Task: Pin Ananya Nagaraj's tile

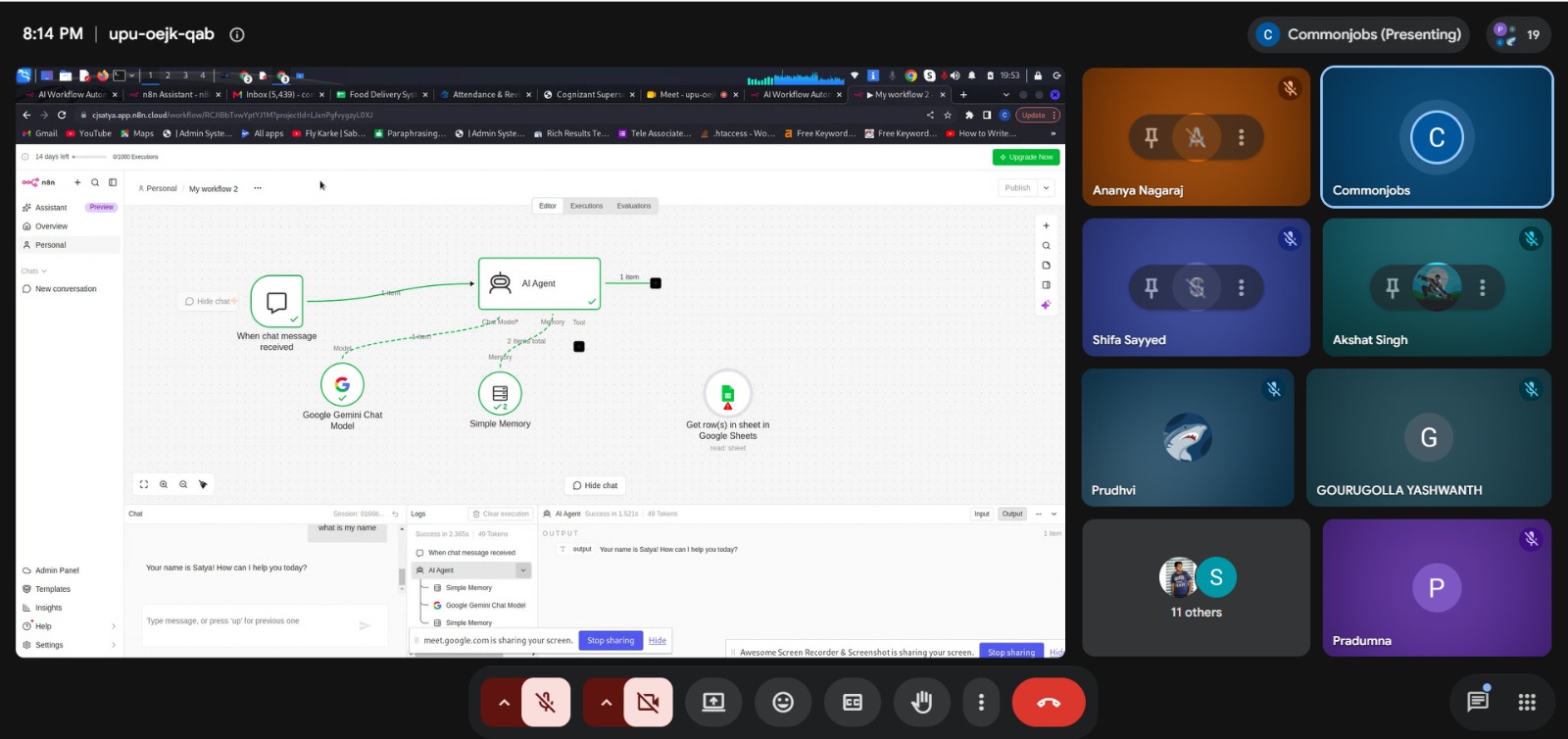Action: 1151,137
